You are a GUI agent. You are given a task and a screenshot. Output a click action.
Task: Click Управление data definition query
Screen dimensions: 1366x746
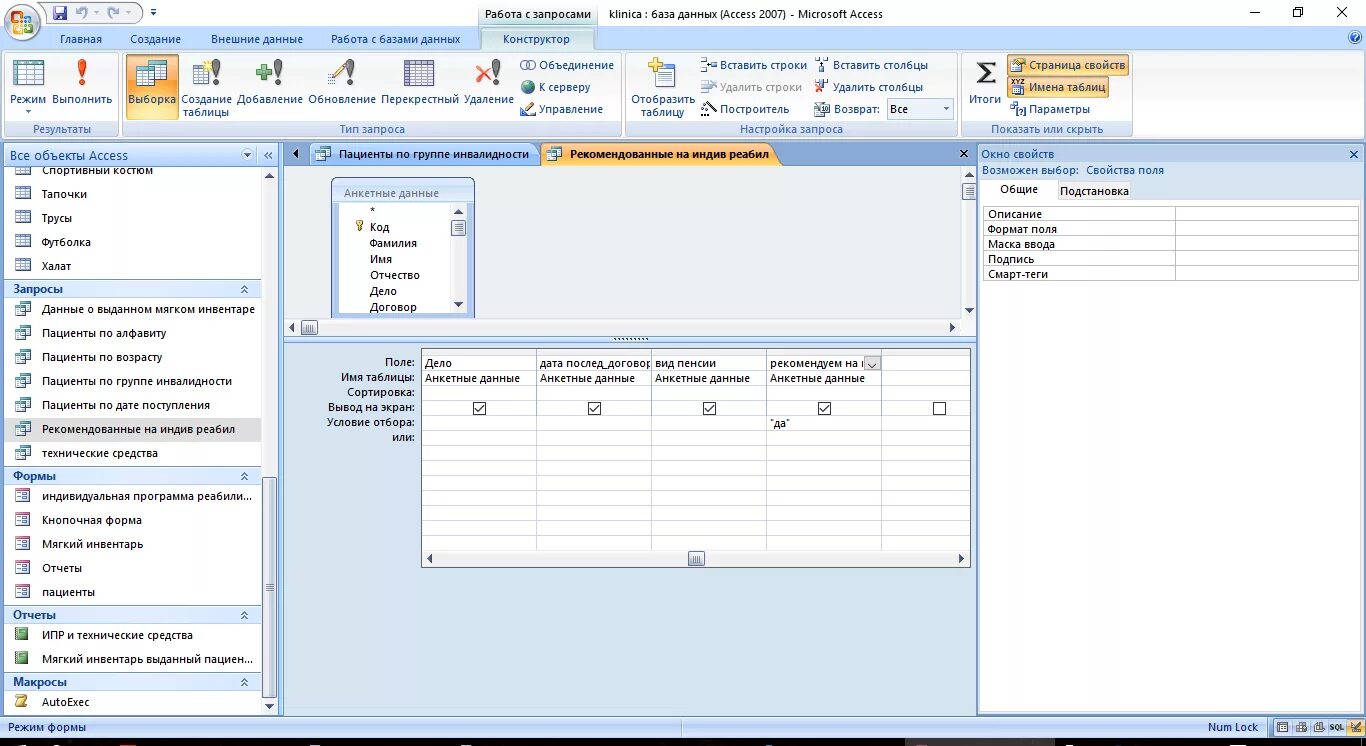(562, 109)
